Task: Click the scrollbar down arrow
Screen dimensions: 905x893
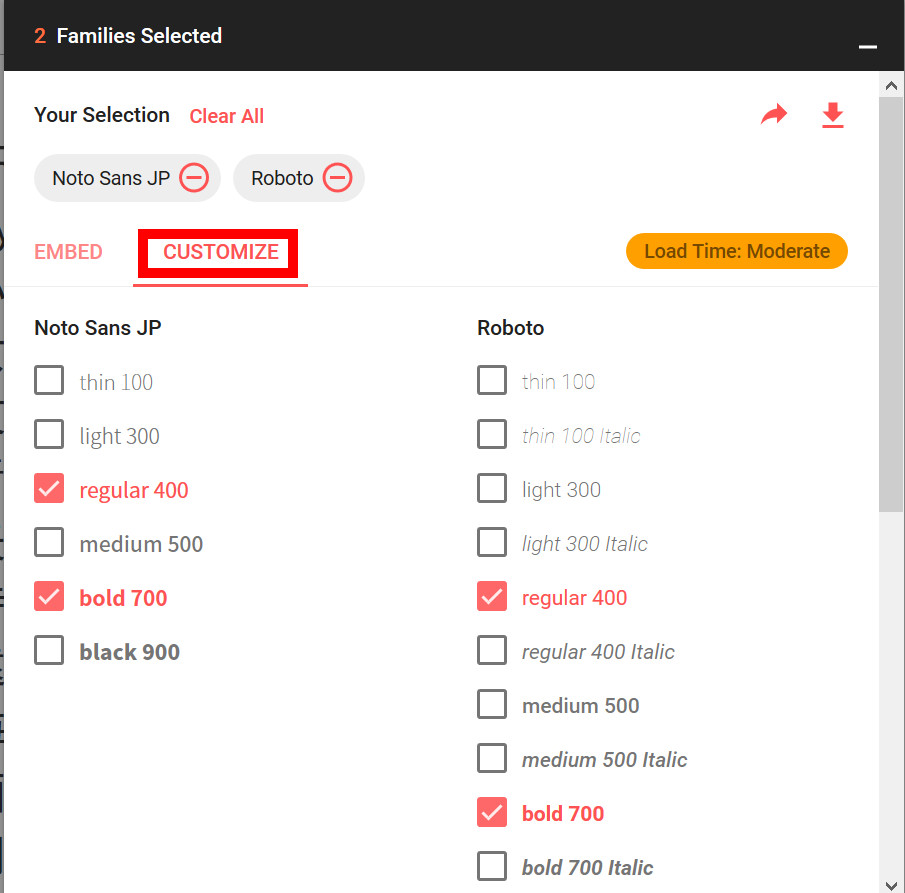Action: click(x=891, y=885)
